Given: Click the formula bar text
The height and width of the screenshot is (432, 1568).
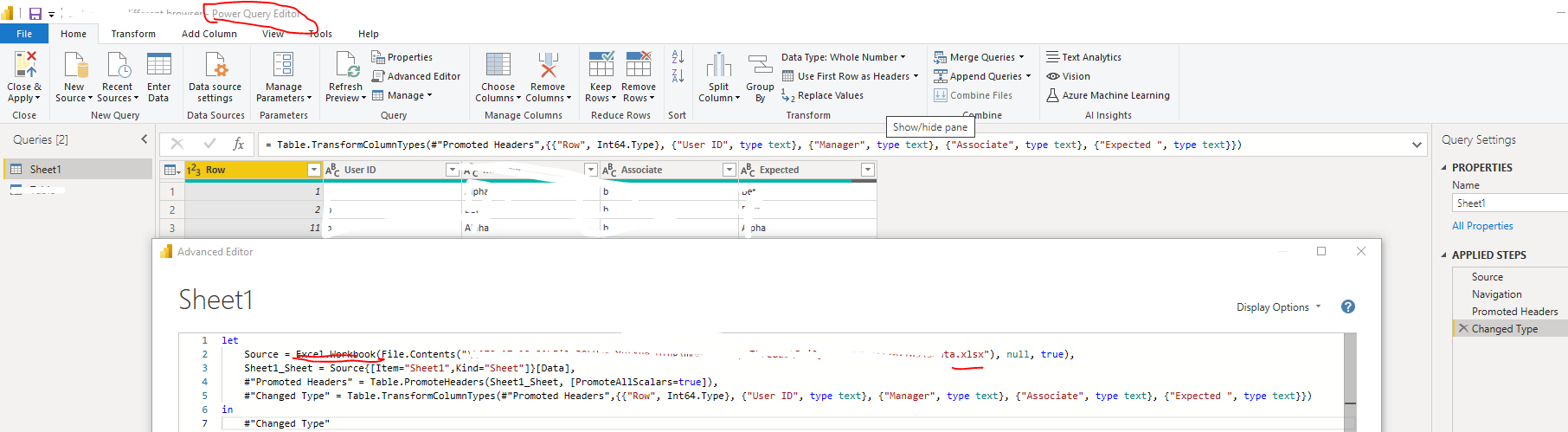Looking at the screenshot, I should point(753,145).
